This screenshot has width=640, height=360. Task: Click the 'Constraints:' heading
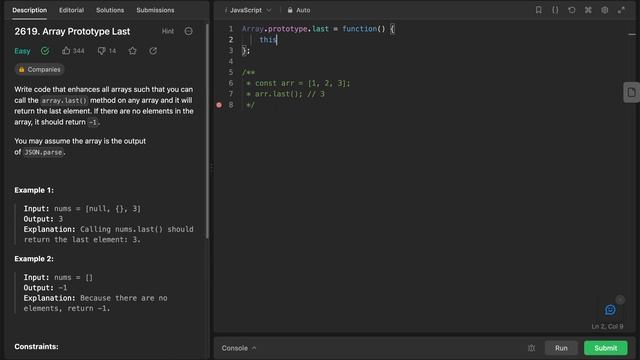(36, 347)
